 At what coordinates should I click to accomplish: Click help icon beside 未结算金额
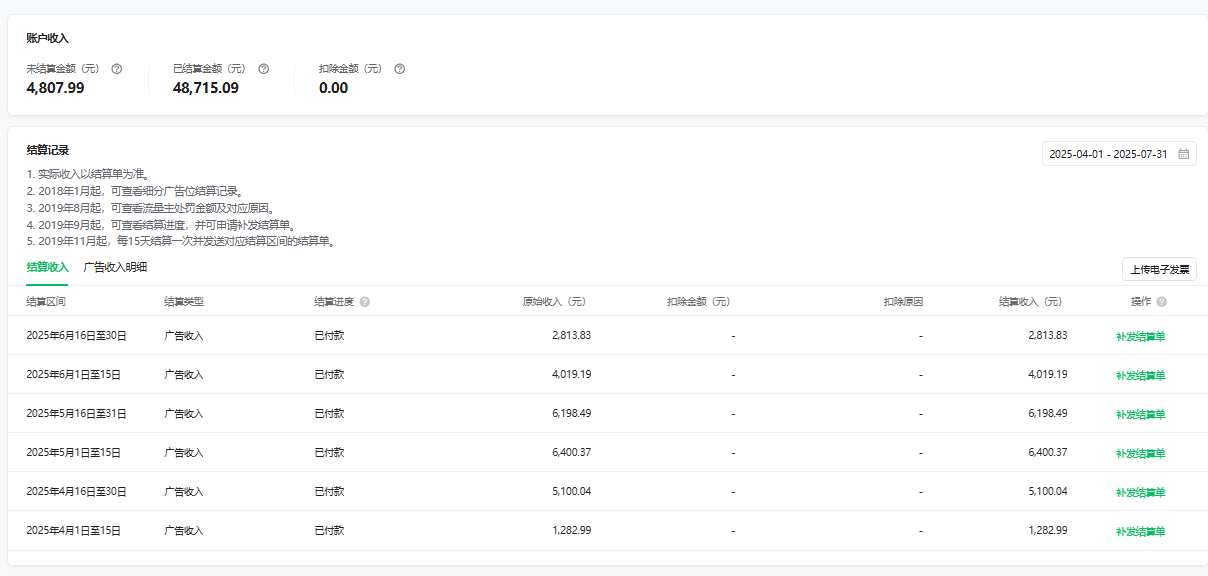(117, 69)
